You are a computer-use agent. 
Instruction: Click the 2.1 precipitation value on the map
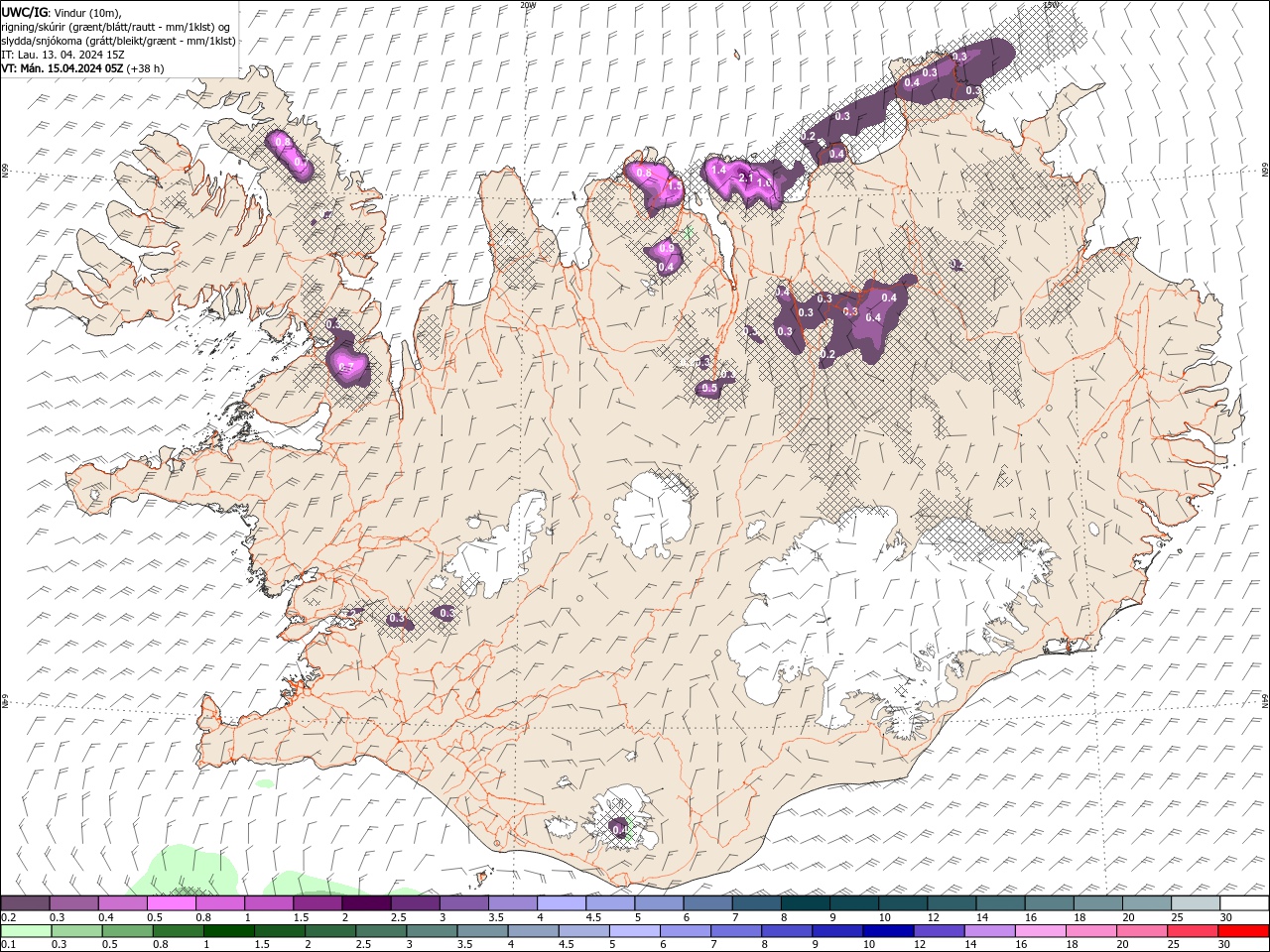747,177
